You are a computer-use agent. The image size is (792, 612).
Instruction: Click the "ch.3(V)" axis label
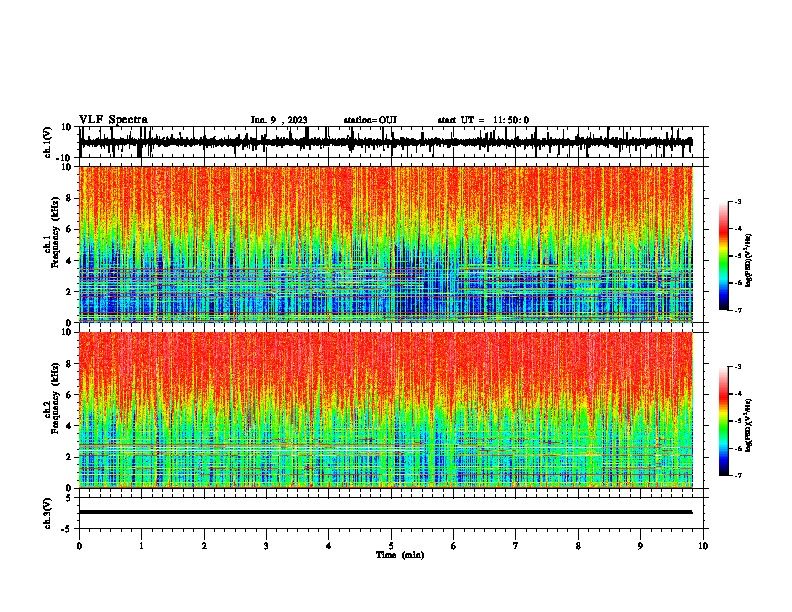coord(48,513)
